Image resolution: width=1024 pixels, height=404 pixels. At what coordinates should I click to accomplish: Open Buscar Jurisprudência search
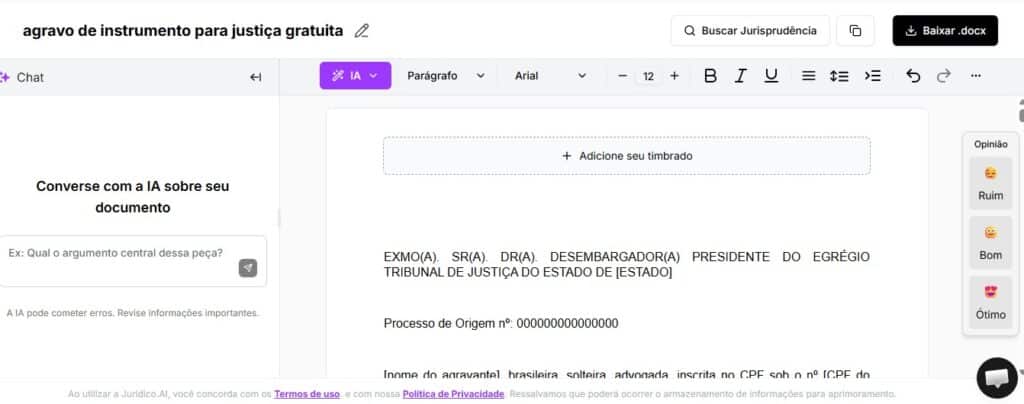click(750, 31)
